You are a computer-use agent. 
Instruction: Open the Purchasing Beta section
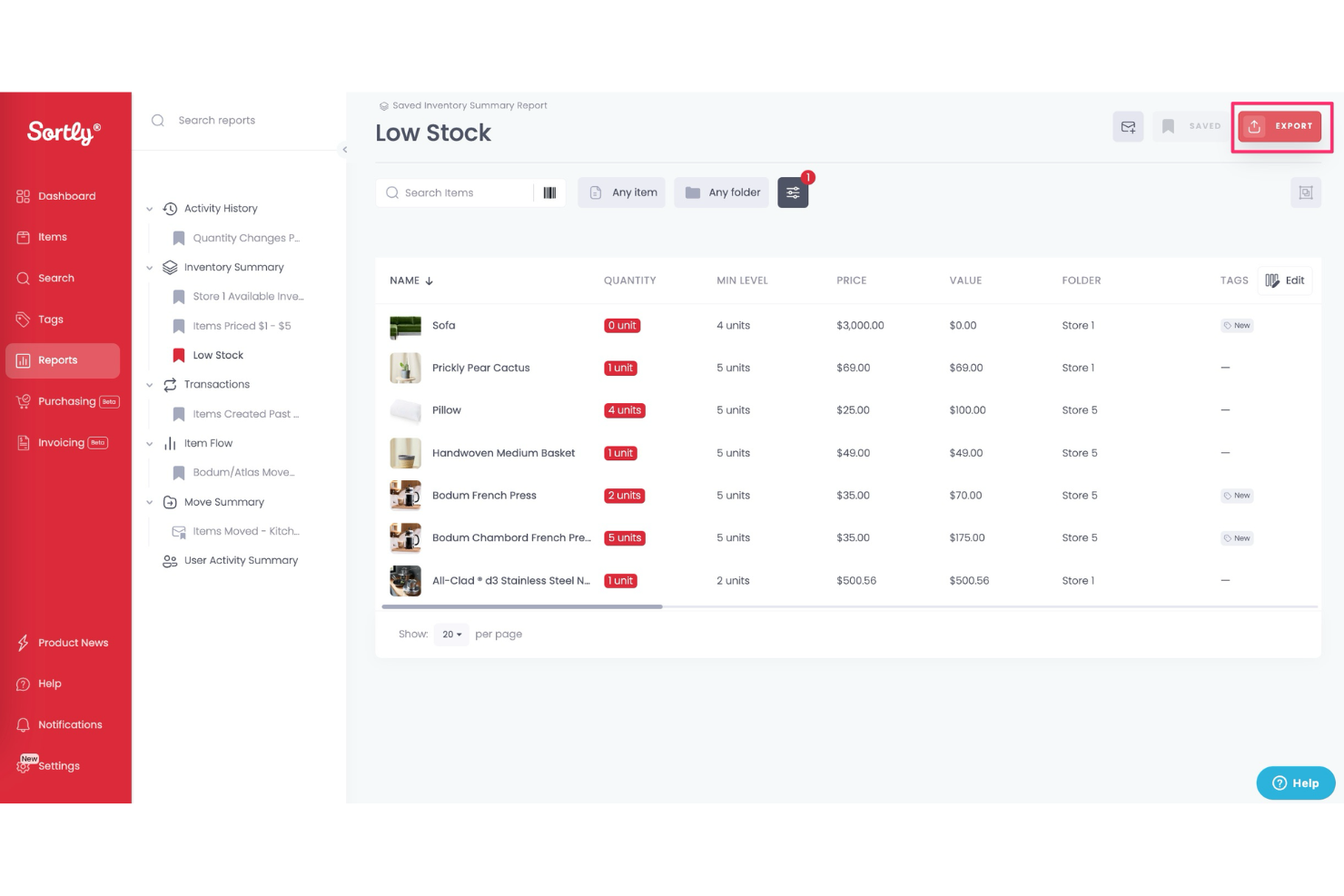click(66, 400)
